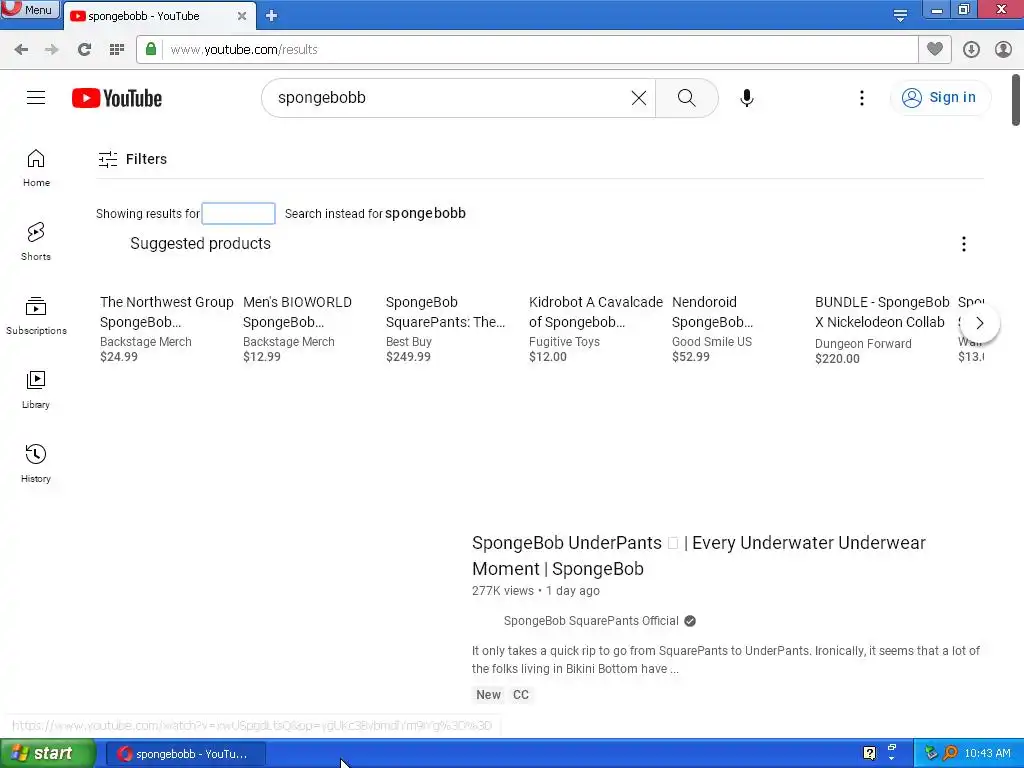Open History in the sidebar
Image resolution: width=1024 pixels, height=768 pixels.
click(x=36, y=464)
